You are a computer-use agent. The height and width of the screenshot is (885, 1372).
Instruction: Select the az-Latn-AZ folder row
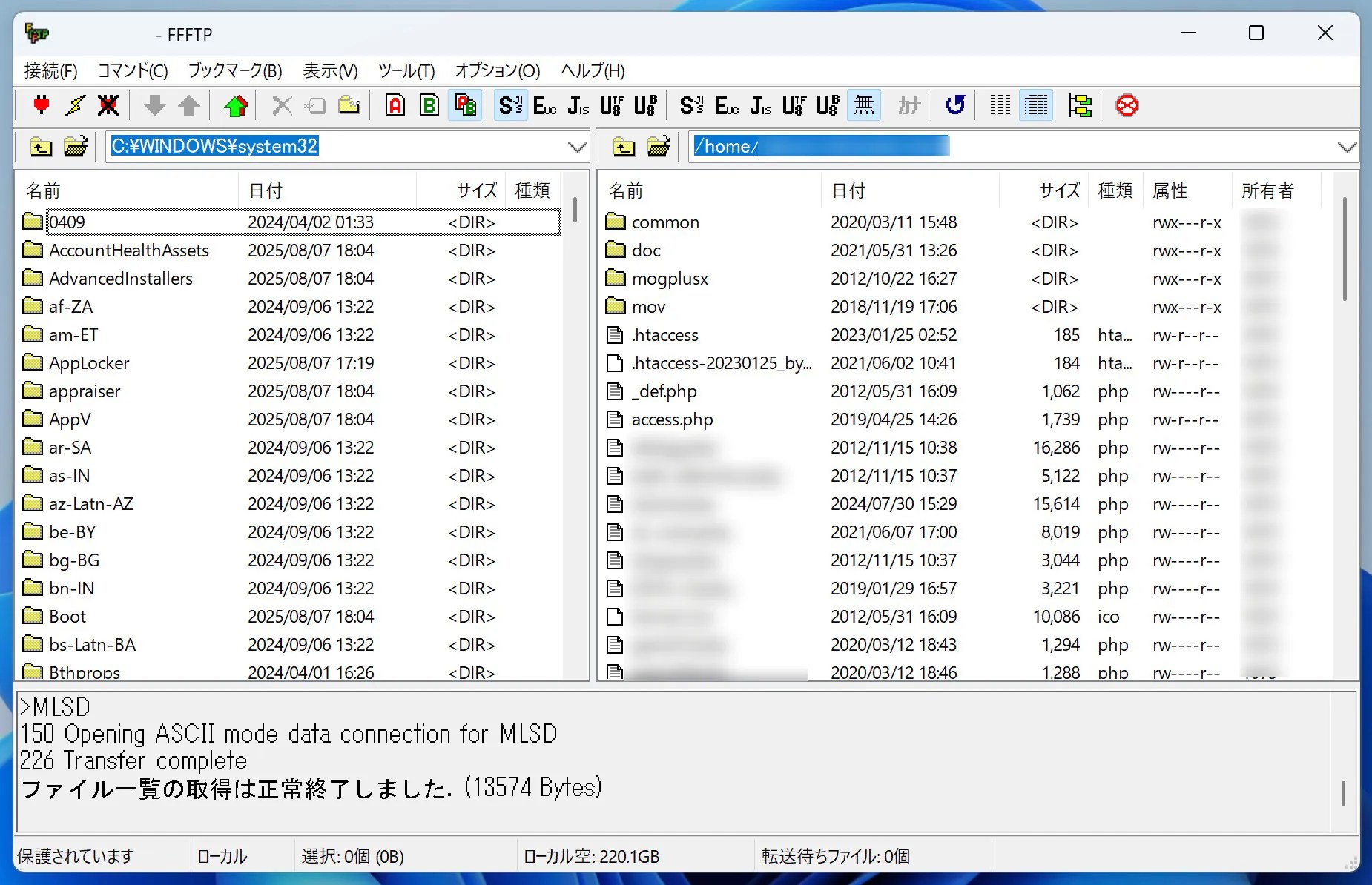[291, 504]
